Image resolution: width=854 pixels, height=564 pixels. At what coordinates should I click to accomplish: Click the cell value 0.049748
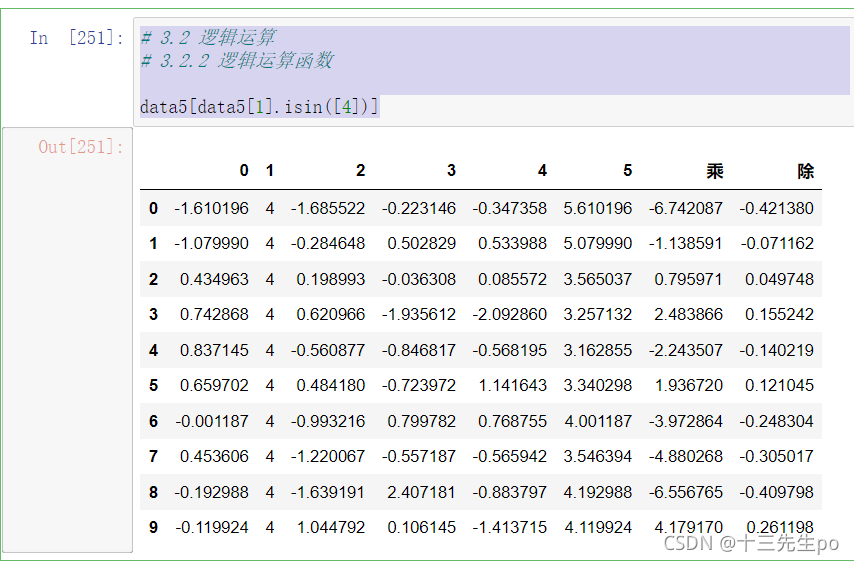pos(779,279)
